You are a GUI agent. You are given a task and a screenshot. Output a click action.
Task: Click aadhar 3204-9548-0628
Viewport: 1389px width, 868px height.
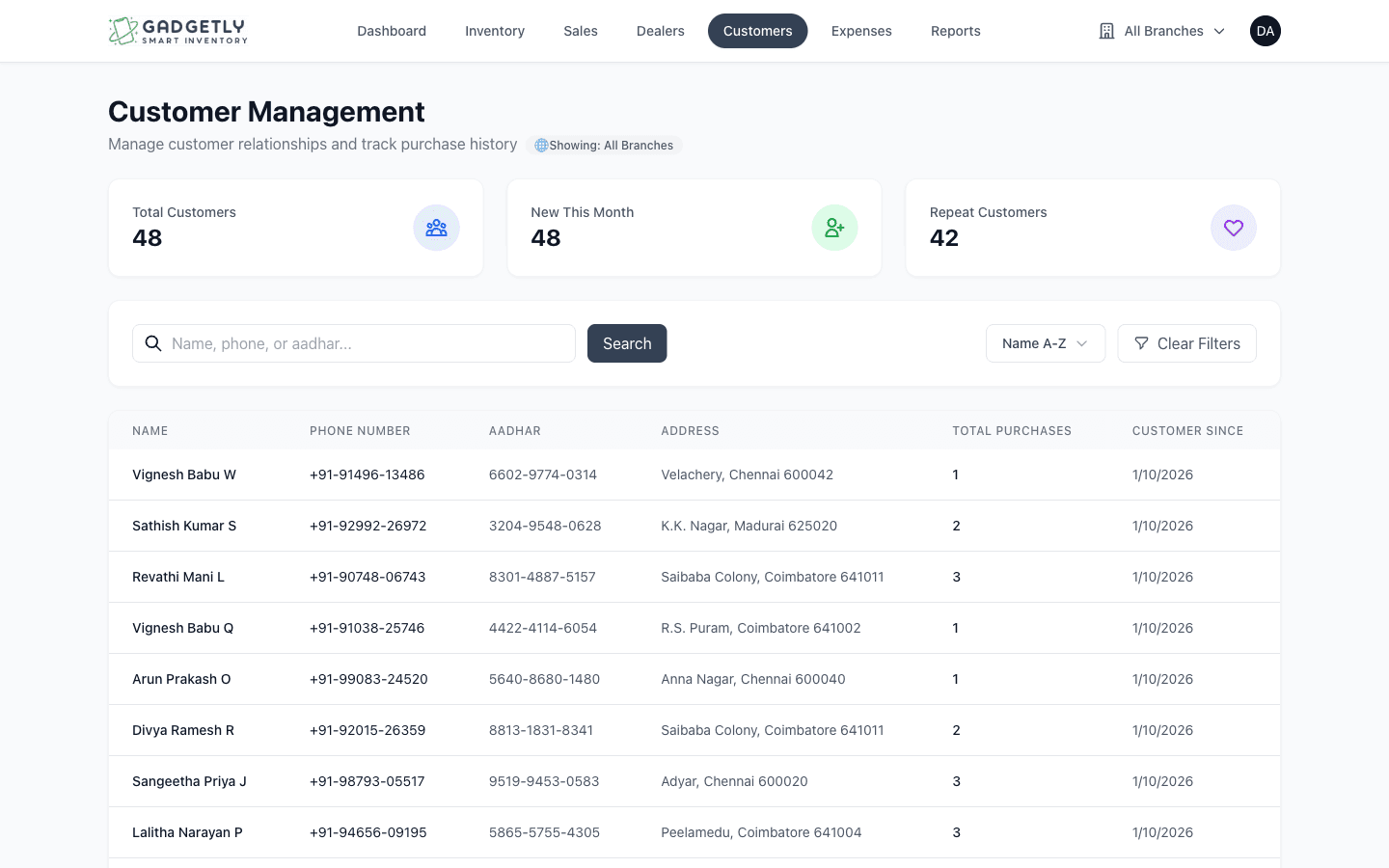(x=545, y=526)
